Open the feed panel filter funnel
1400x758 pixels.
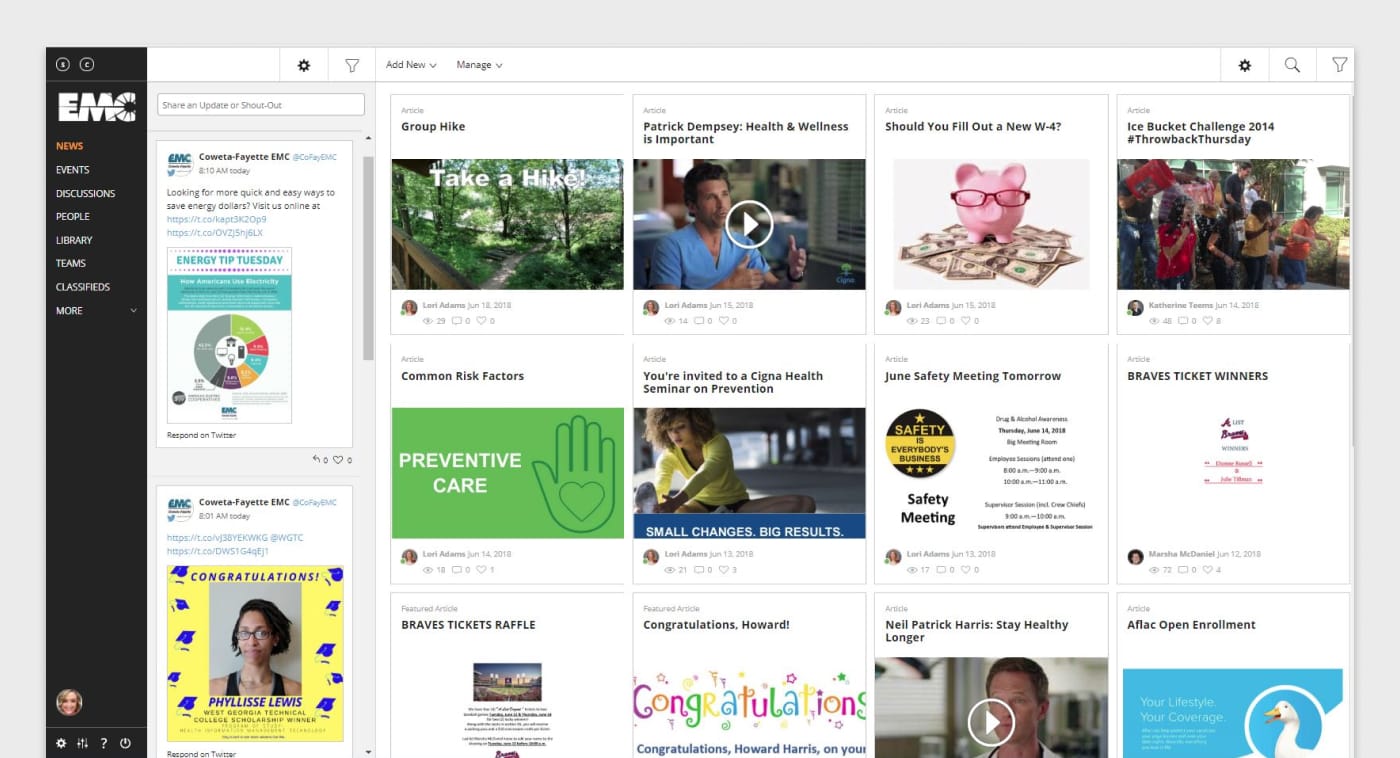point(352,65)
